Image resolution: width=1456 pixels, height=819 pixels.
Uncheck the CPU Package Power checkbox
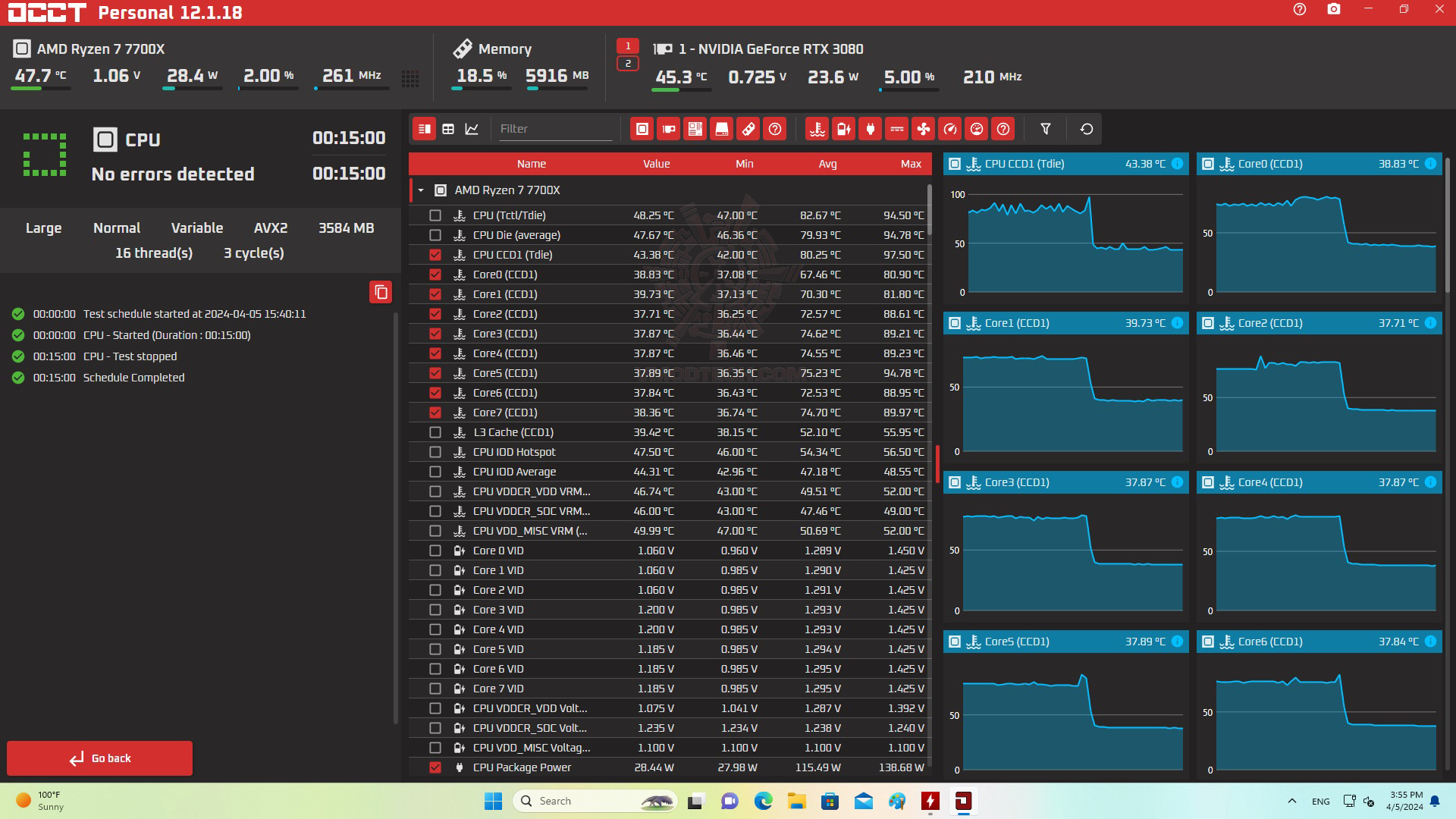coord(435,767)
